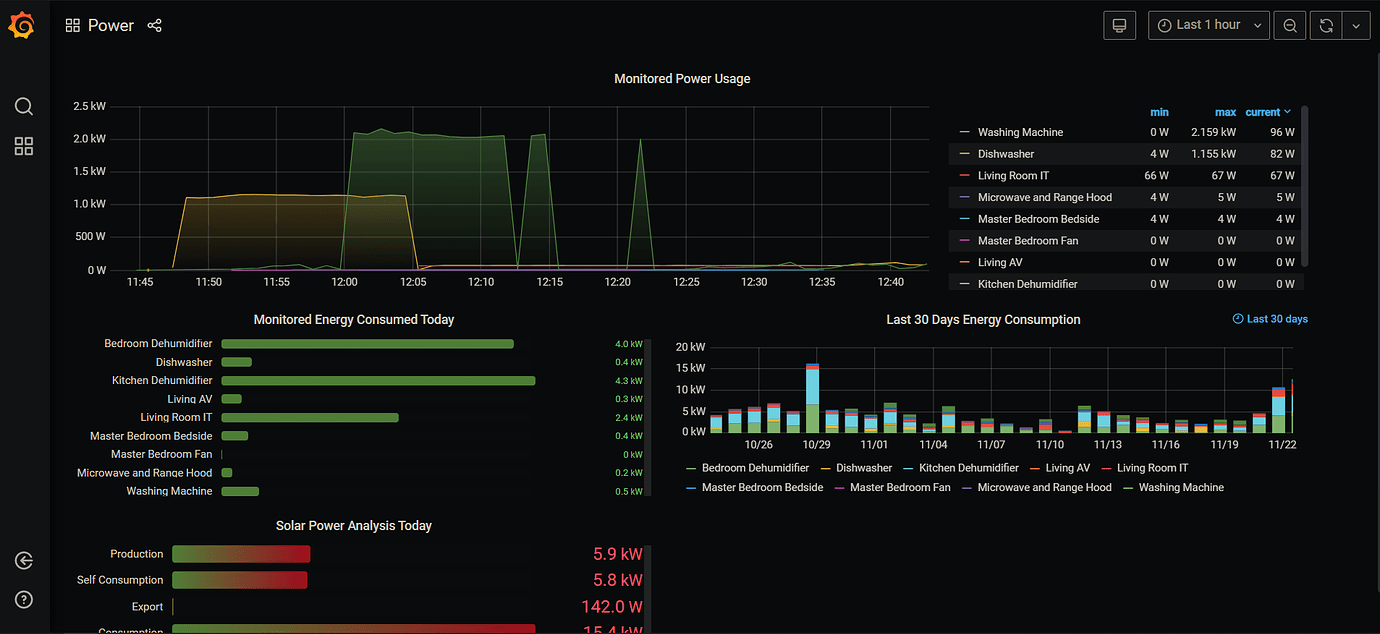
Task: Enable TV mode with the monitor icon
Action: [x=1119, y=25]
